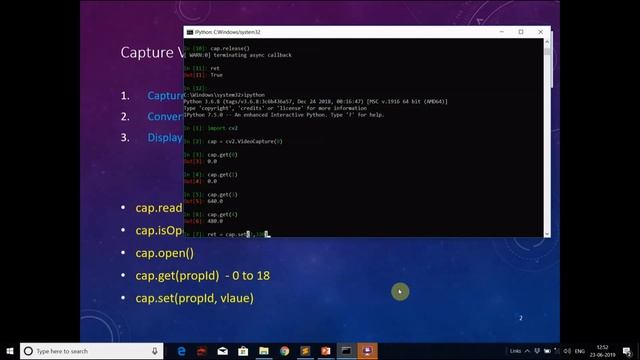Open the Action Center notifications icon
Screen dimensions: 640x360
(x=627, y=351)
